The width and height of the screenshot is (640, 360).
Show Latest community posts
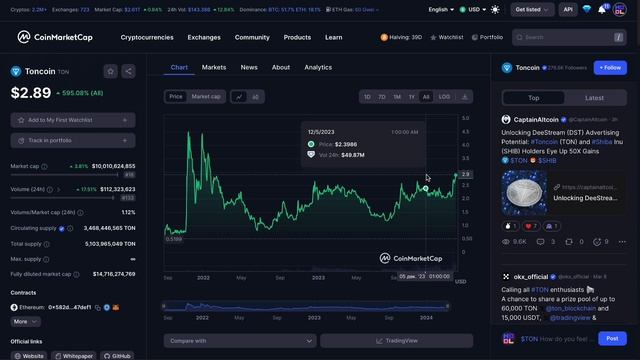pos(594,98)
